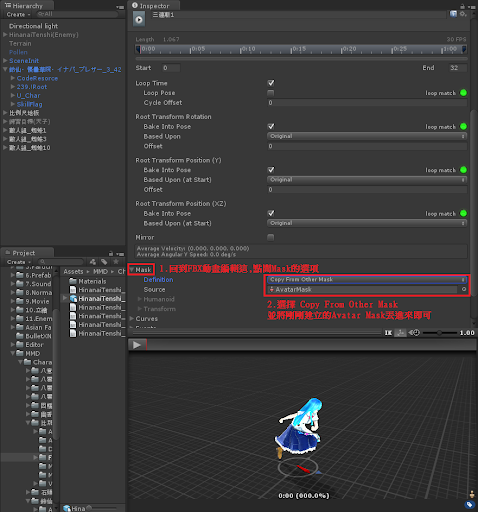
Task: Open Definition Copy From Other Mask dropdown
Action: [367, 279]
